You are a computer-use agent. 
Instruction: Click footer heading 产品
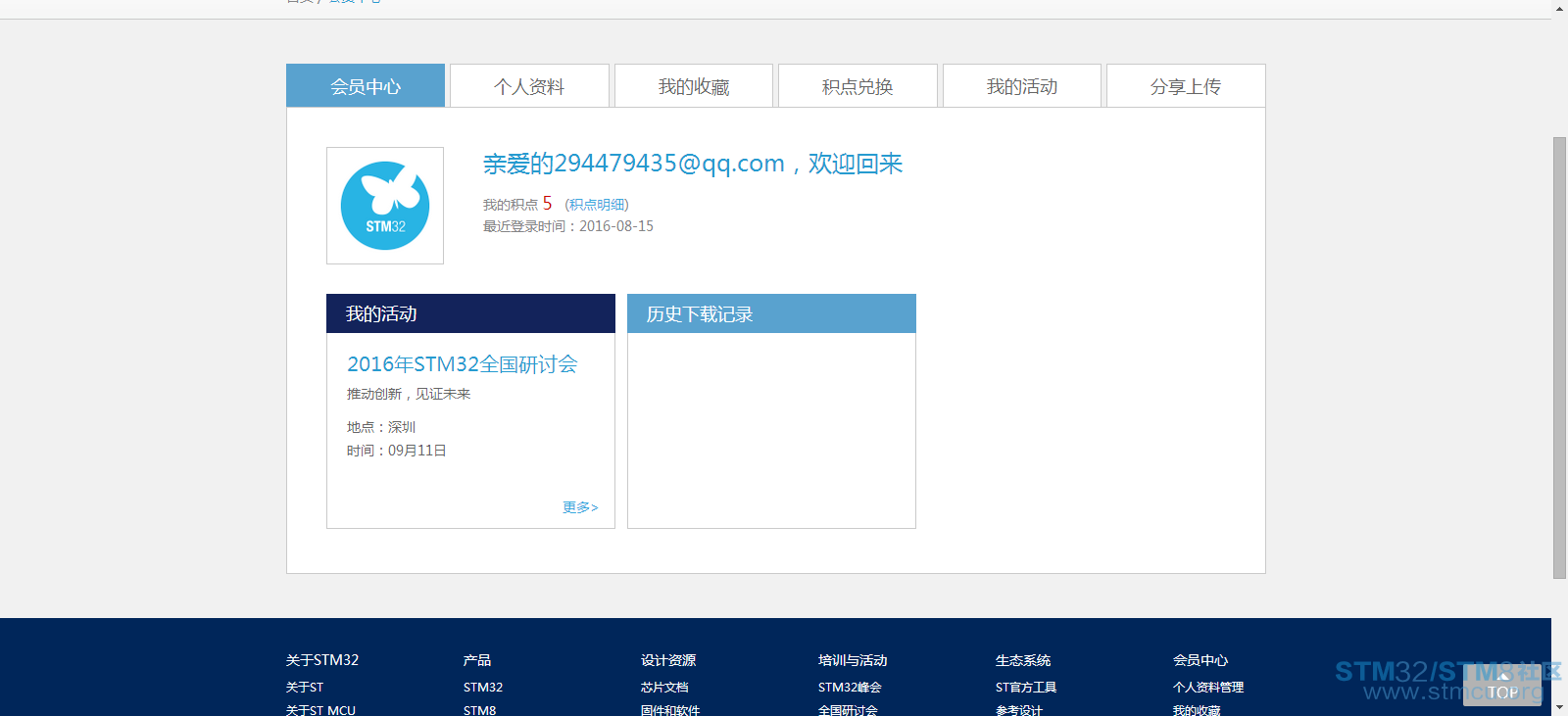pos(477,660)
